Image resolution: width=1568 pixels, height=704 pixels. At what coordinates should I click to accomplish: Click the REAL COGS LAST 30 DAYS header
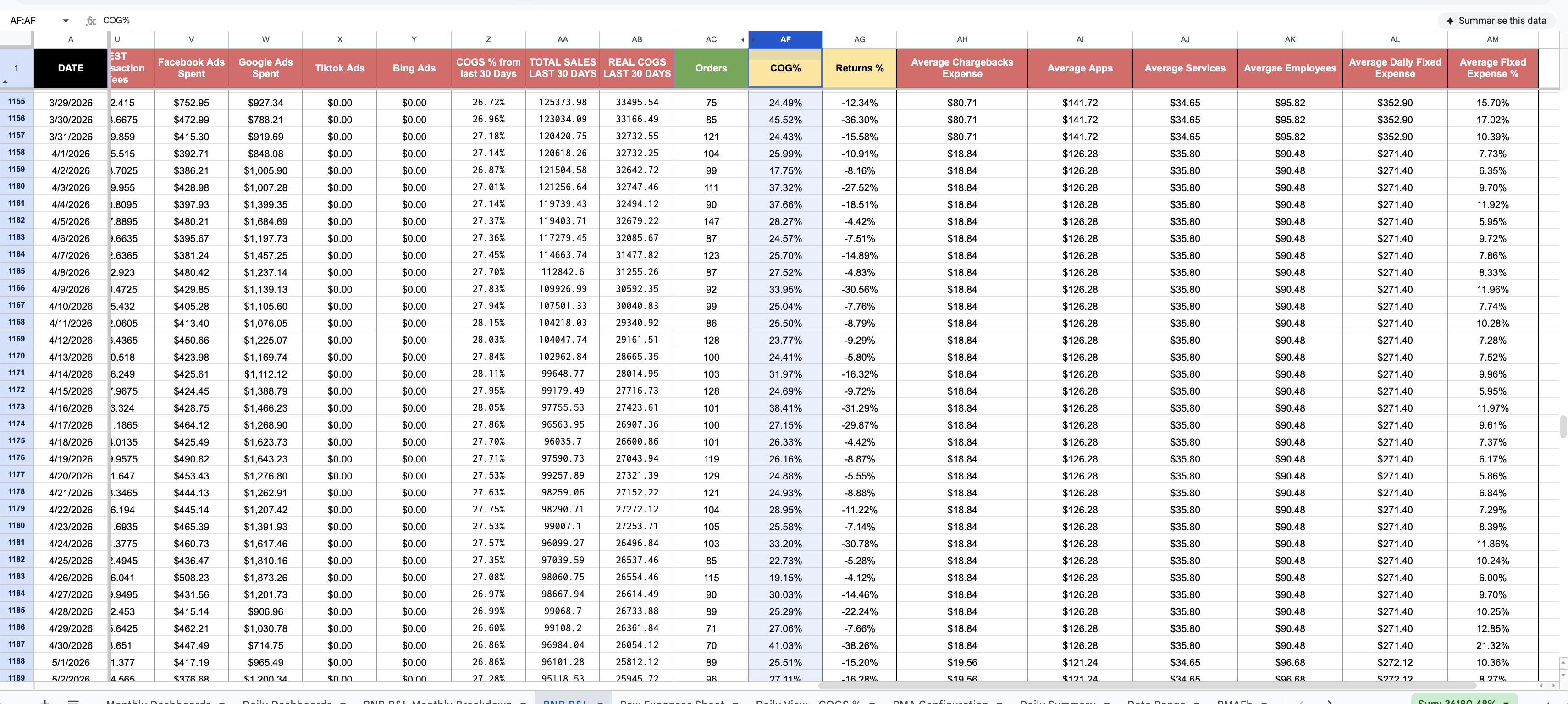pyautogui.click(x=637, y=68)
